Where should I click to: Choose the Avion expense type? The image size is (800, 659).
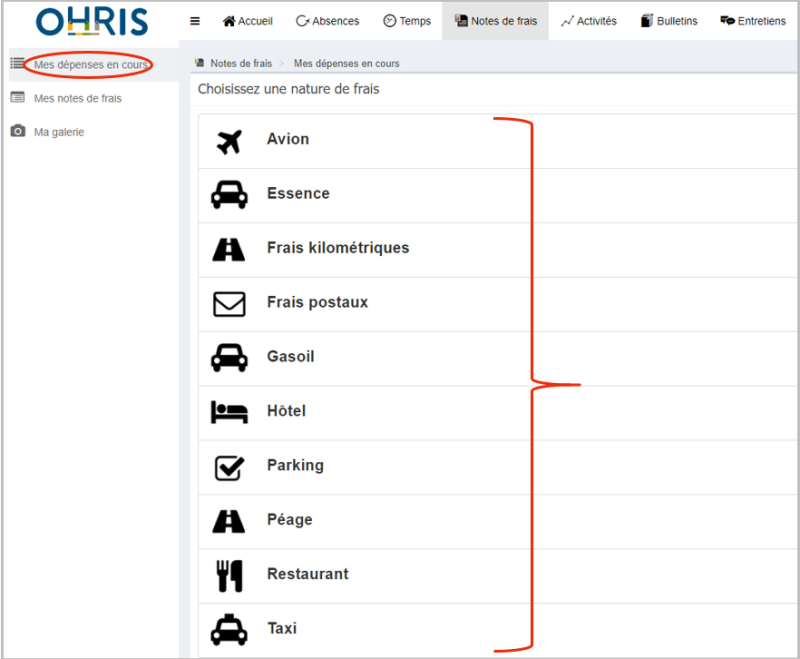[497, 141]
